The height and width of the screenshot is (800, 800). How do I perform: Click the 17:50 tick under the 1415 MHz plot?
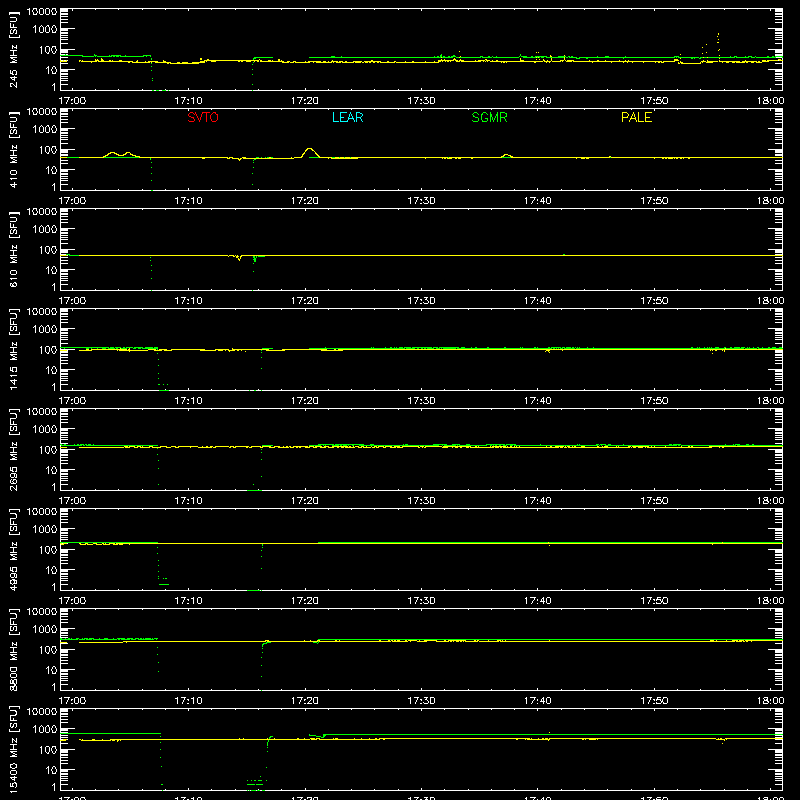coord(654,401)
